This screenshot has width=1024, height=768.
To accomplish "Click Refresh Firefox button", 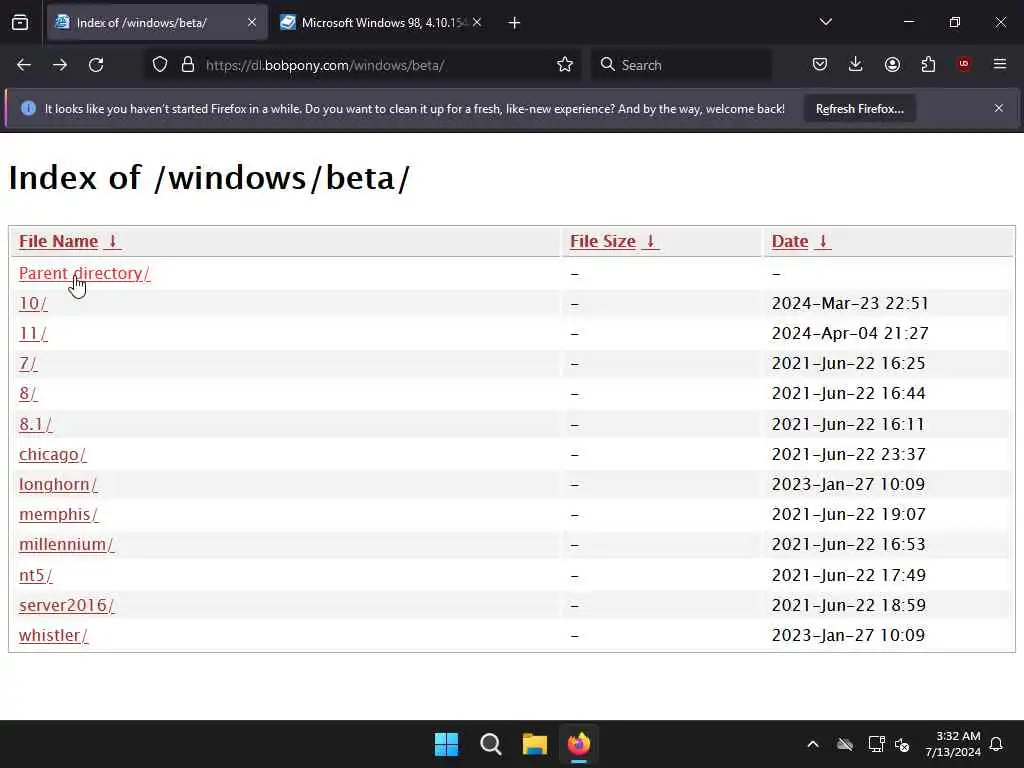I will coord(859,108).
